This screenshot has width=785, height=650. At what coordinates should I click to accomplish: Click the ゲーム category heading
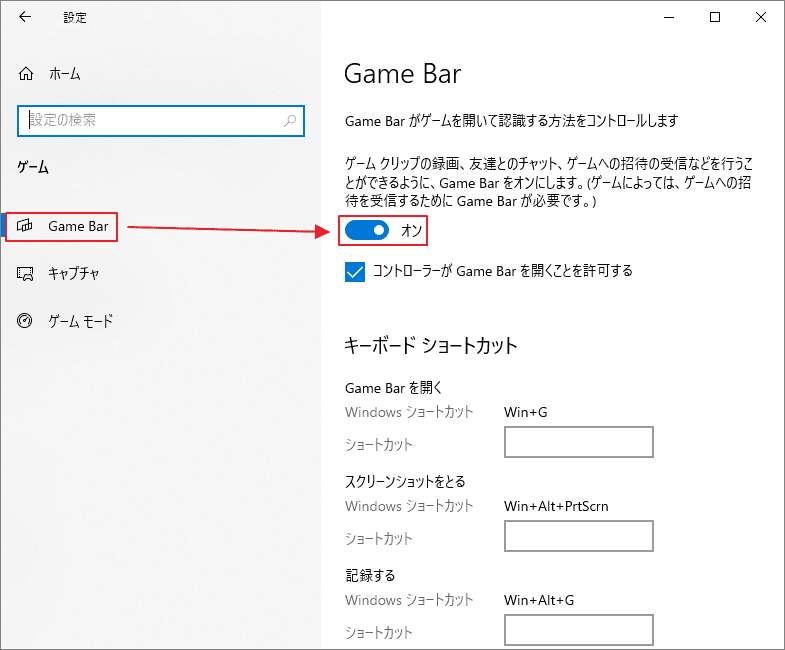(x=33, y=167)
